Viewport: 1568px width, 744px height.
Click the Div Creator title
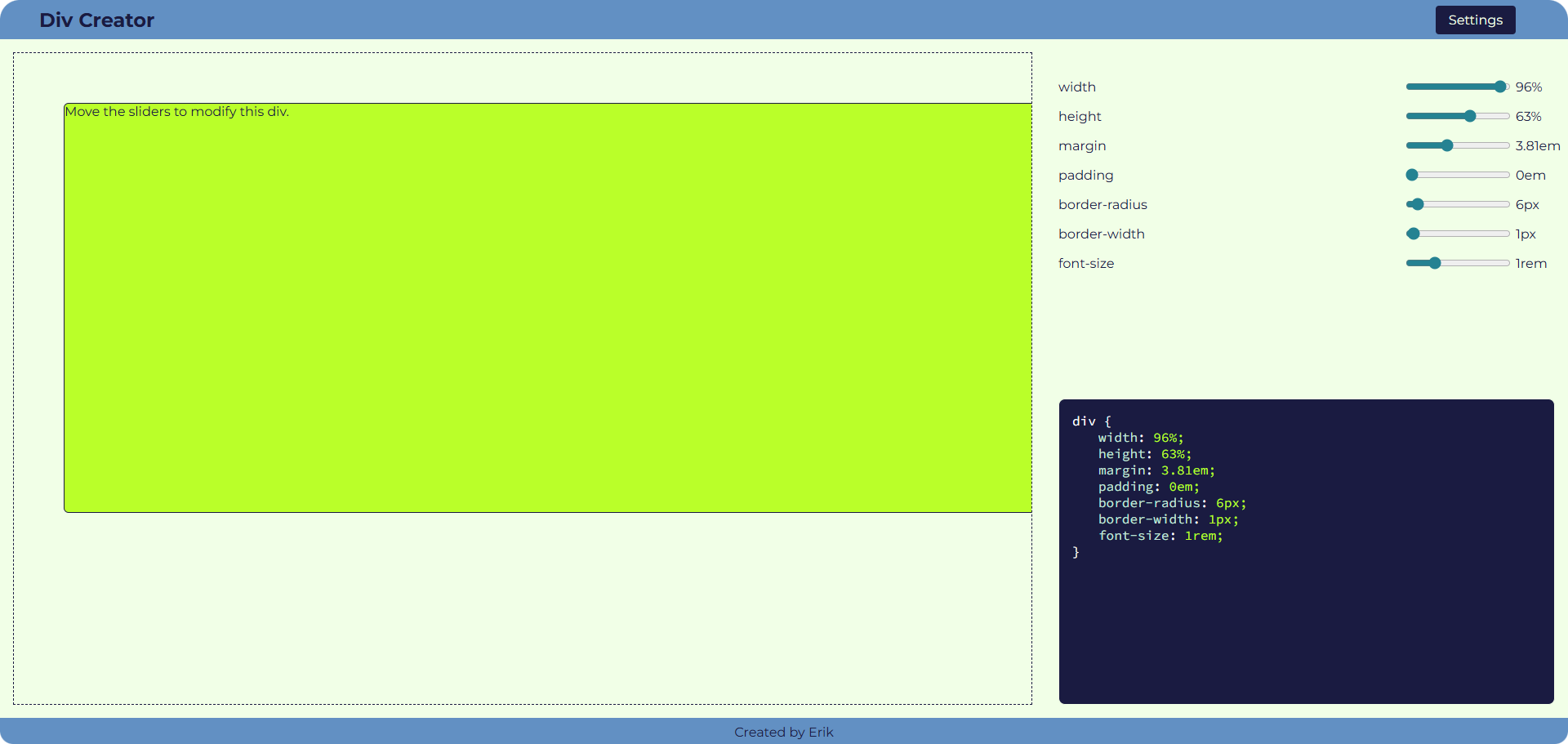pos(97,20)
